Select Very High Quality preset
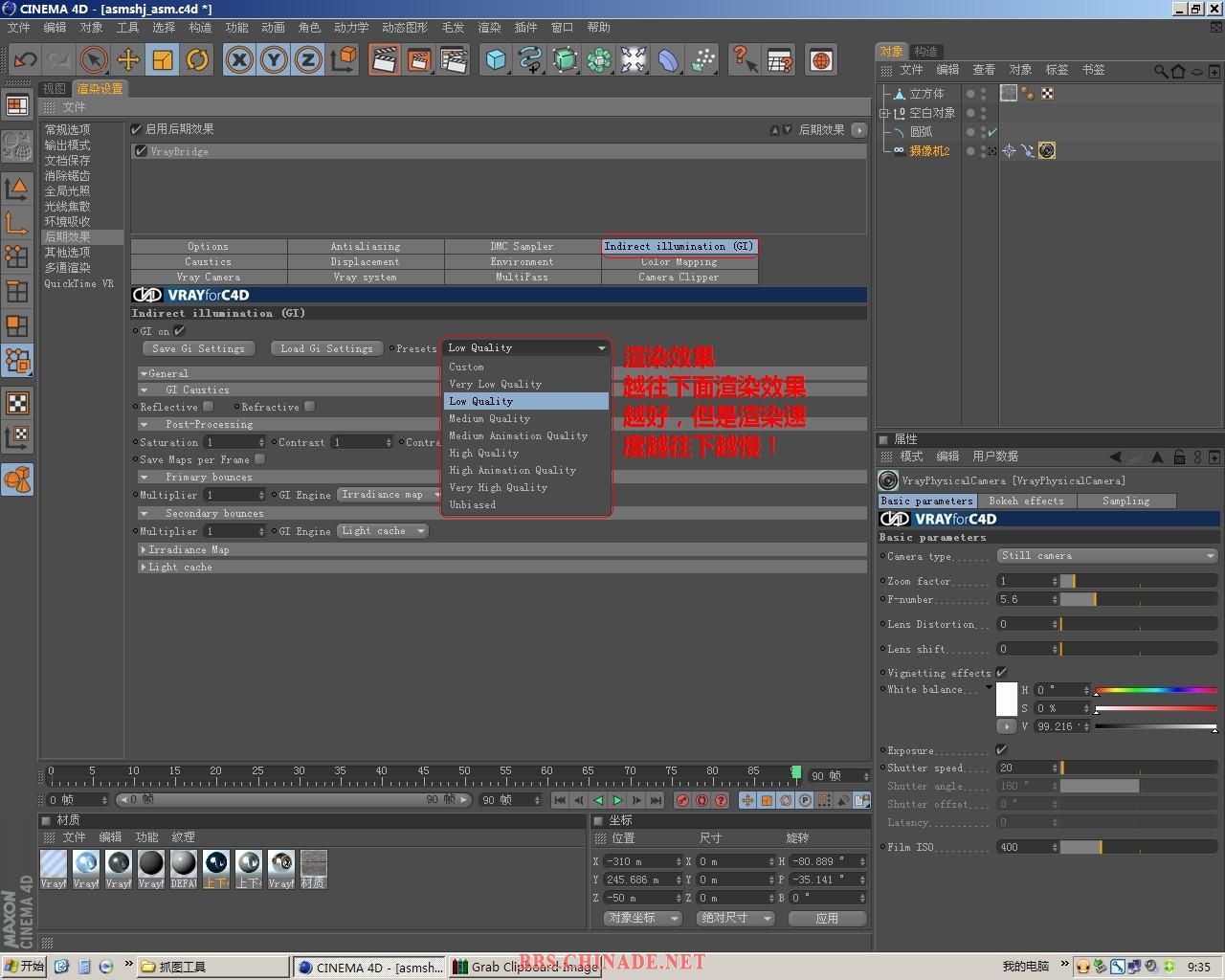This screenshot has height=980, width=1225. [x=525, y=487]
